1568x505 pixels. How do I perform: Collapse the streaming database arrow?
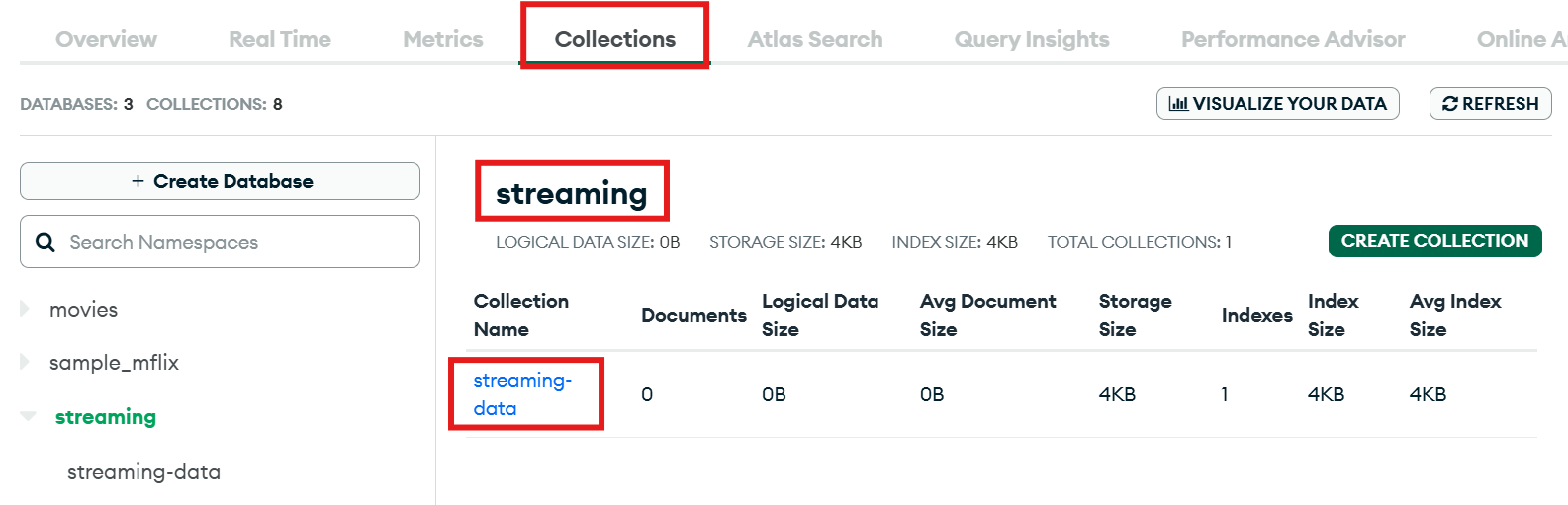(x=28, y=417)
